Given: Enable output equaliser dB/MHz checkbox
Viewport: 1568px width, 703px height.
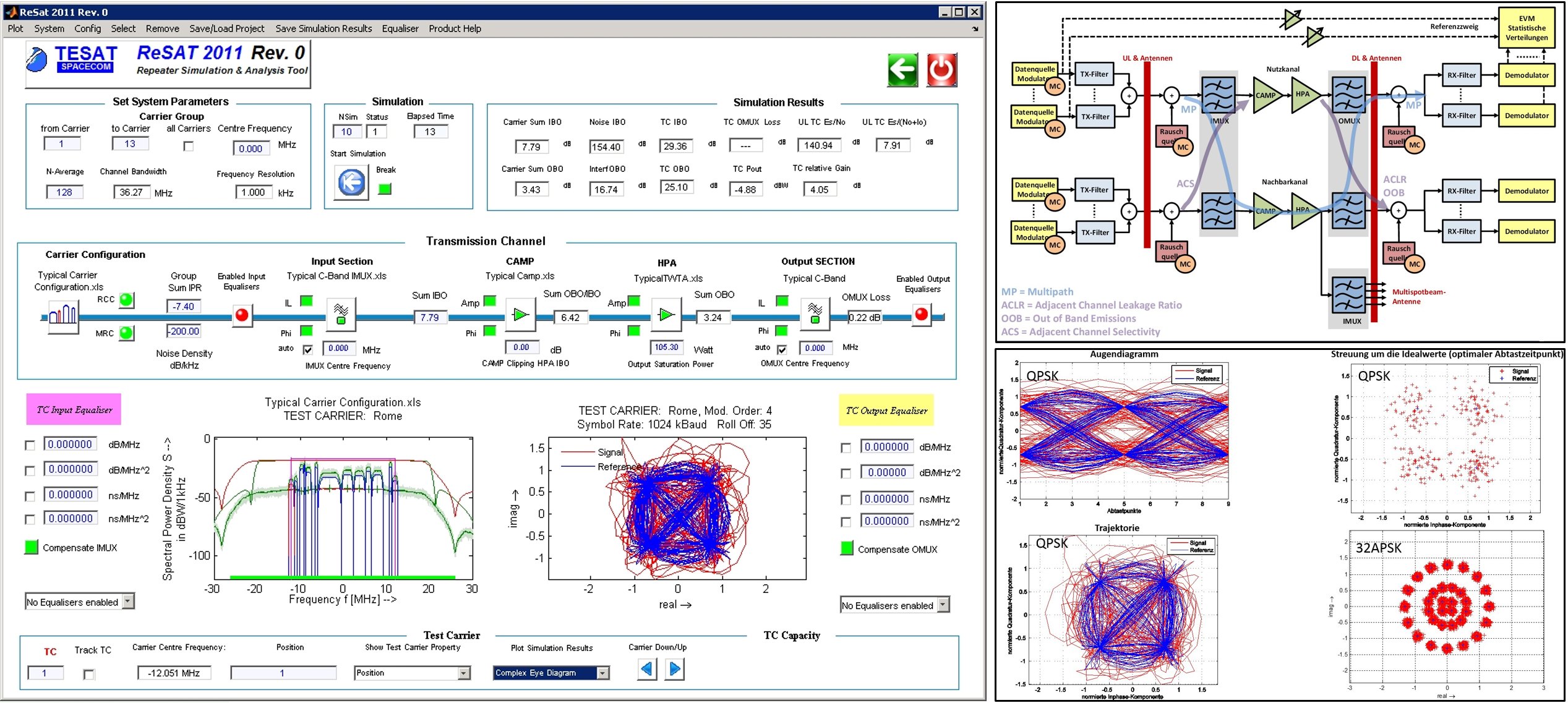Looking at the screenshot, I should click(x=846, y=448).
